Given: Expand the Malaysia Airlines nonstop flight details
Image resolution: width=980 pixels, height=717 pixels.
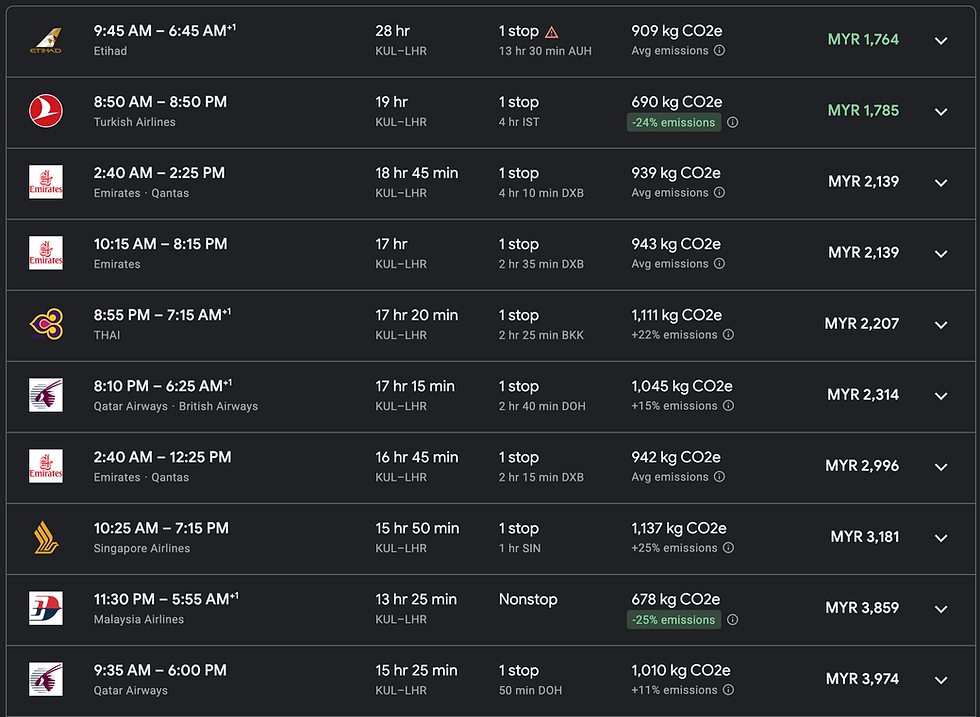Looking at the screenshot, I should [x=941, y=609].
